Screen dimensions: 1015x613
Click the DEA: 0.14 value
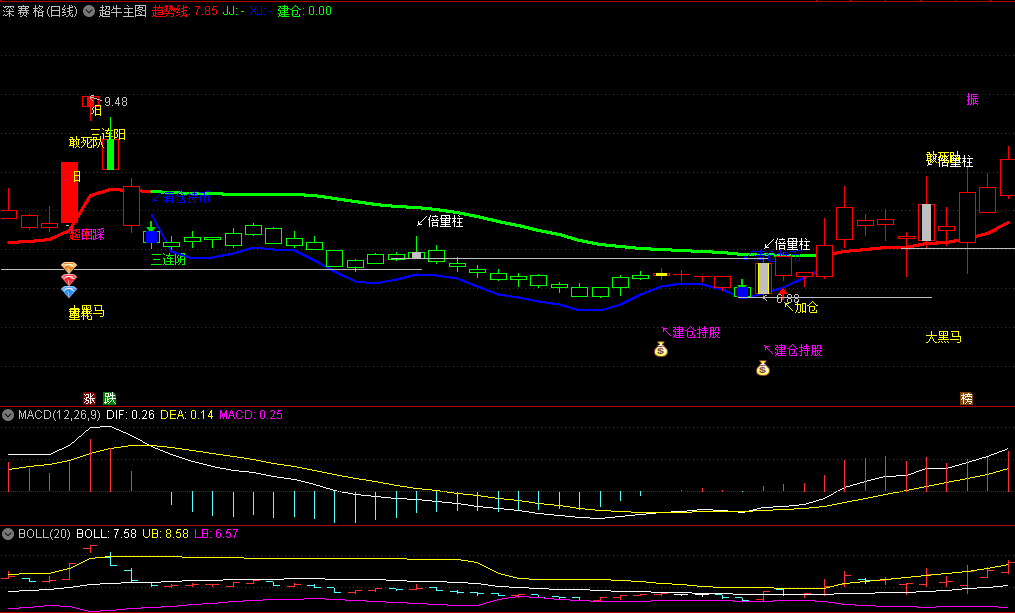[x=186, y=415]
